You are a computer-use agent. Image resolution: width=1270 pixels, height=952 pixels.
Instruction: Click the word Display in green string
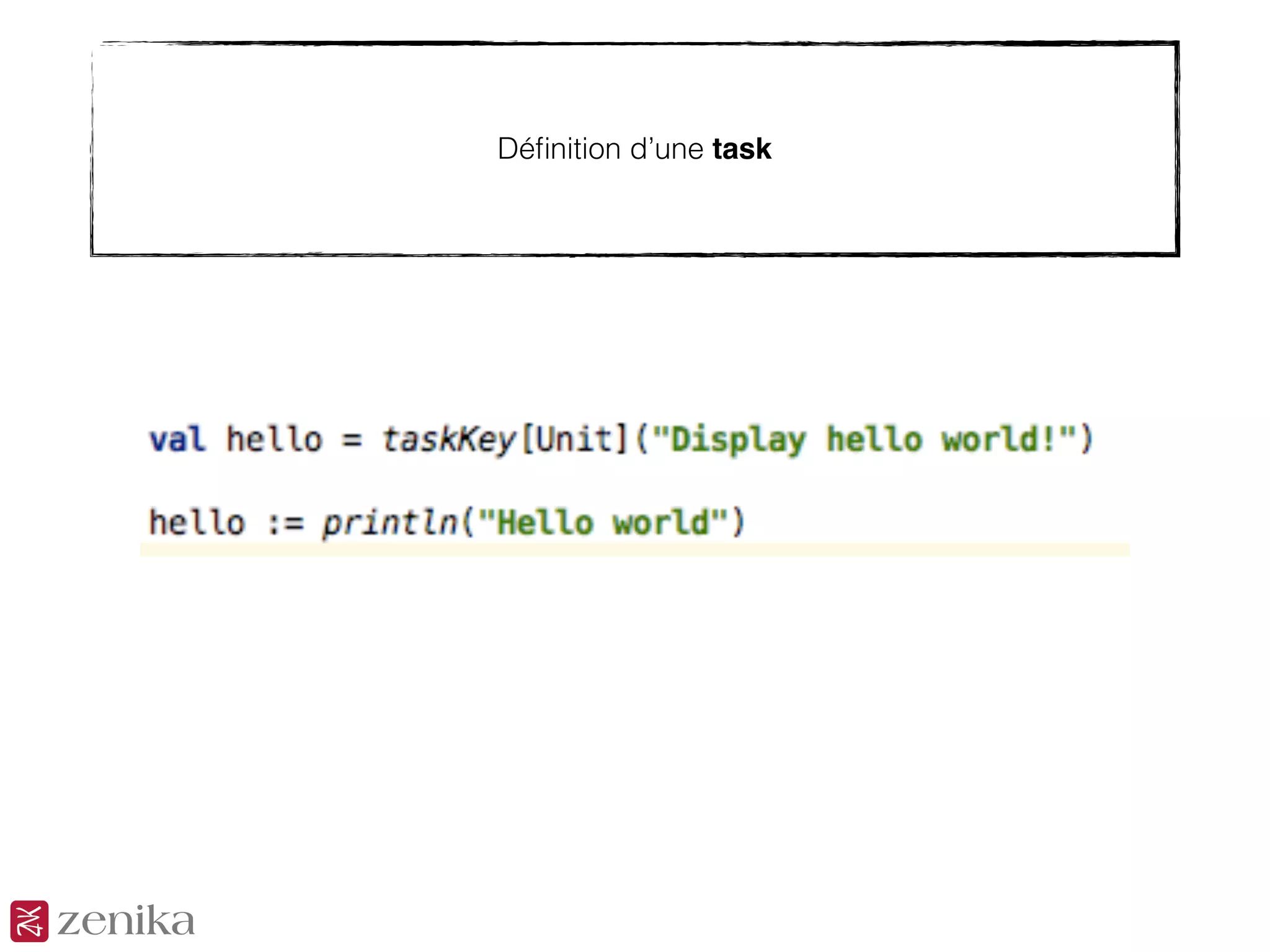[738, 439]
